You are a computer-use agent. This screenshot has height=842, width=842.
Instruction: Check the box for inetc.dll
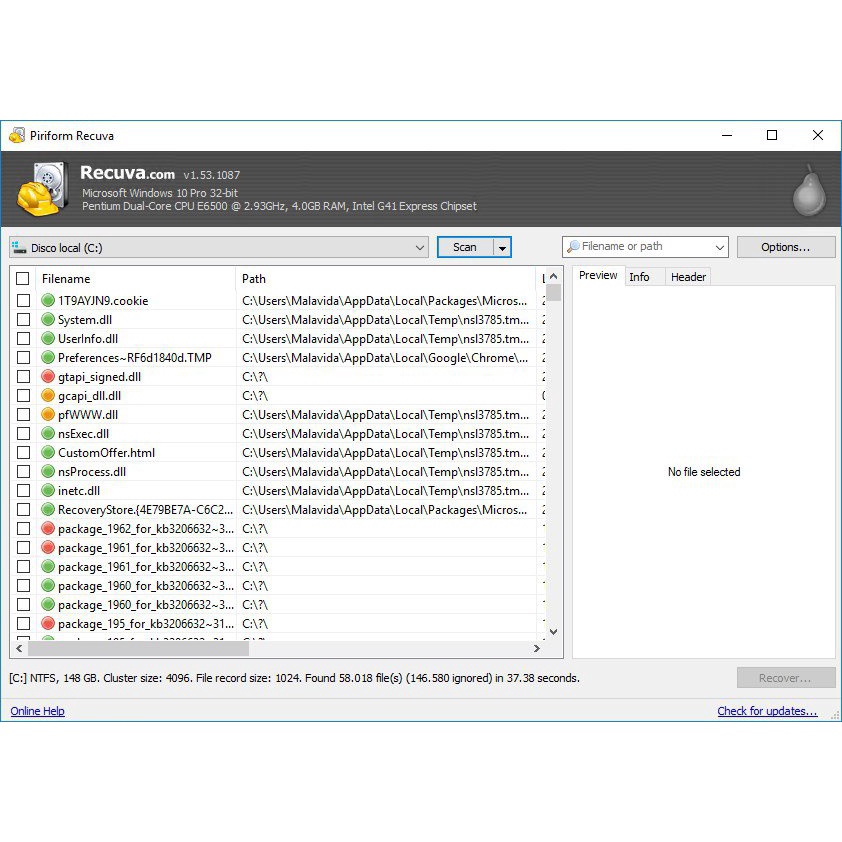(x=23, y=490)
